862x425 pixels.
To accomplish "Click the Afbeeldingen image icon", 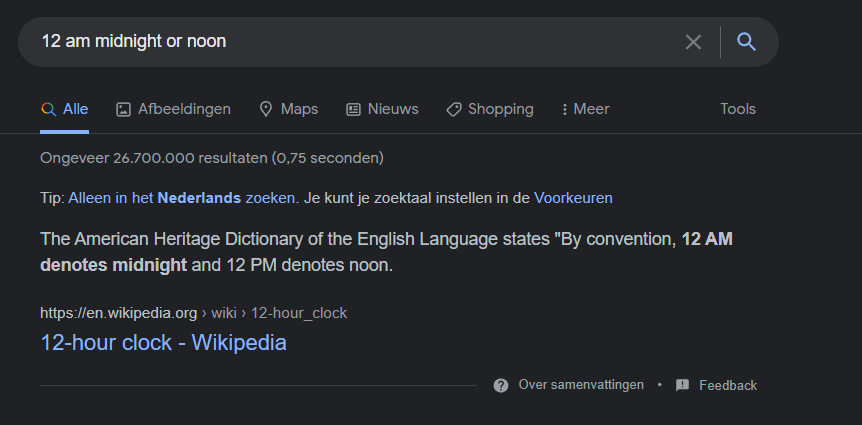I will (123, 109).
